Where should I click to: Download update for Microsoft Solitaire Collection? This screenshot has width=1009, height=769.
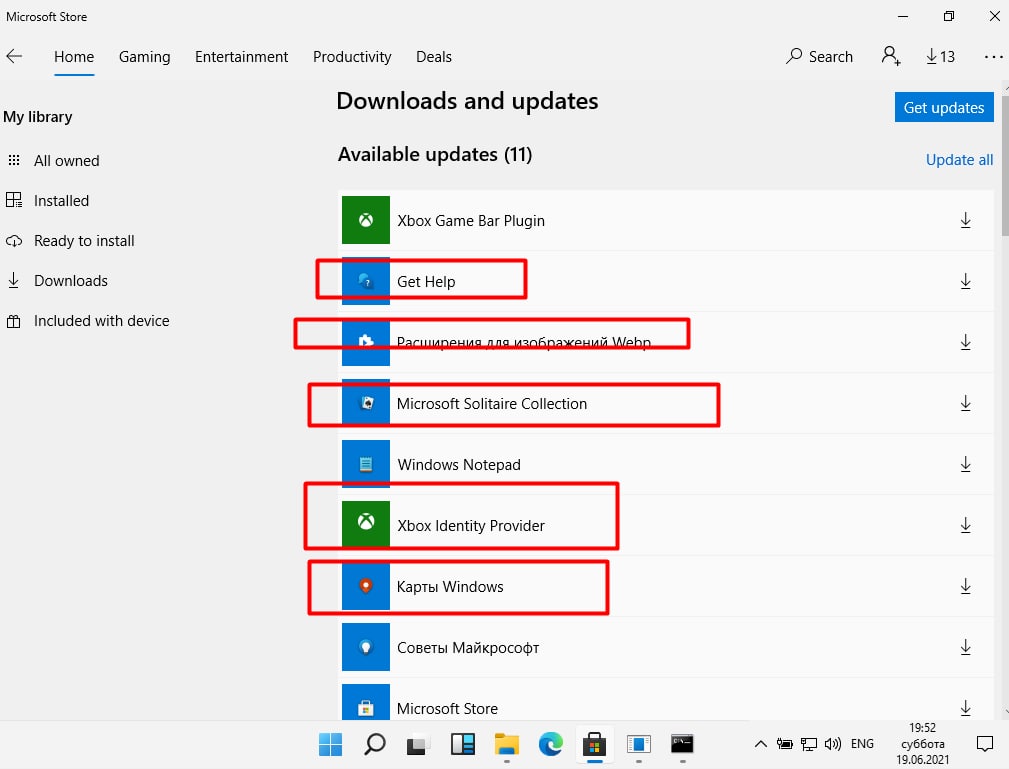(965, 403)
